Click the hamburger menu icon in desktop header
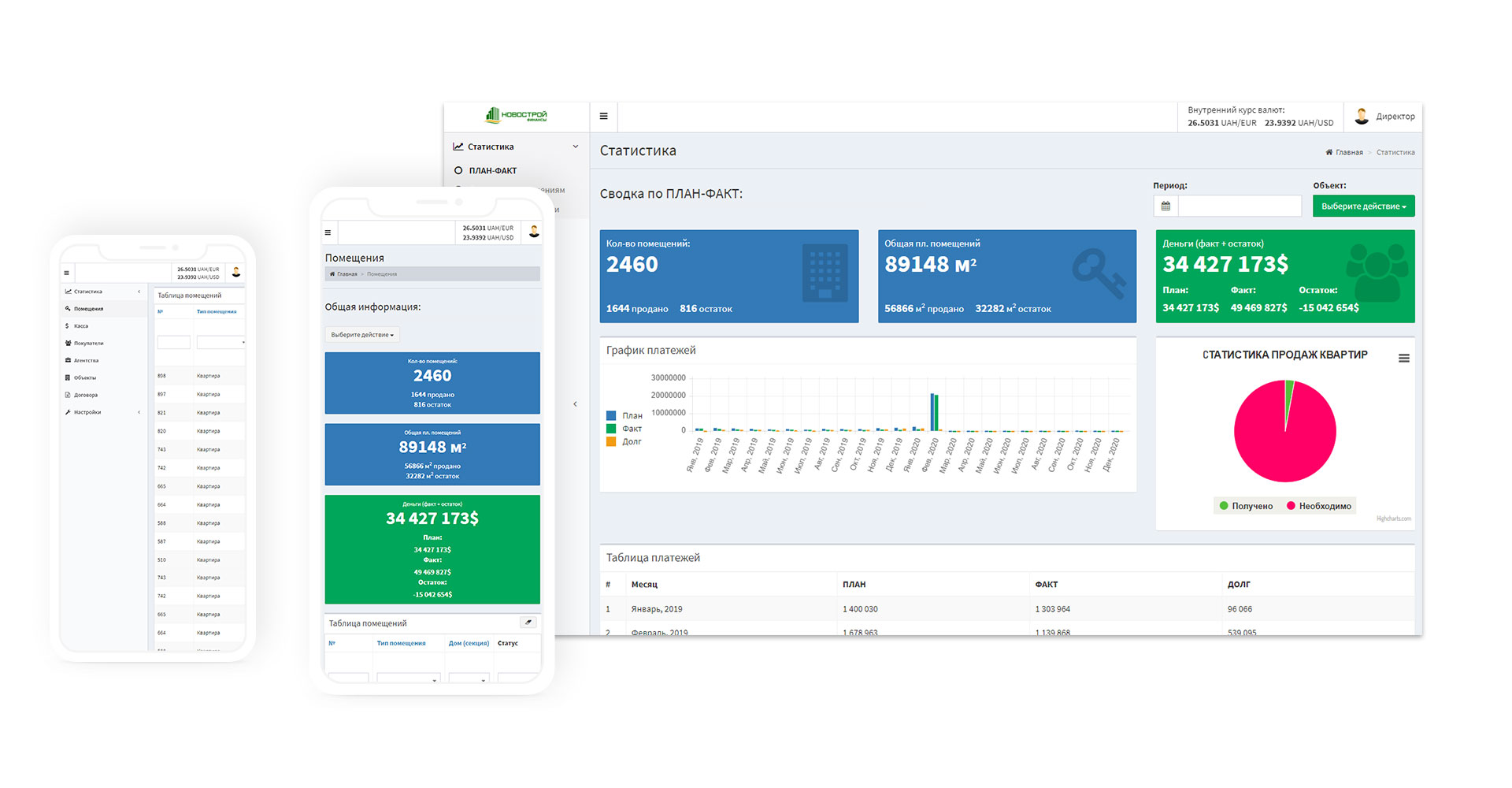The image size is (1512, 788). pos(603,116)
